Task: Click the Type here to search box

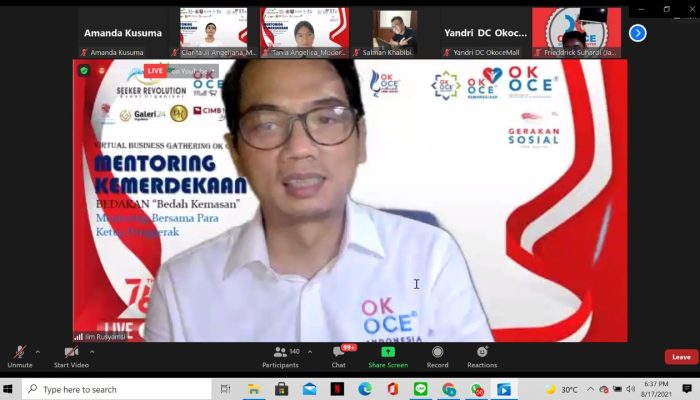Action: point(117,389)
